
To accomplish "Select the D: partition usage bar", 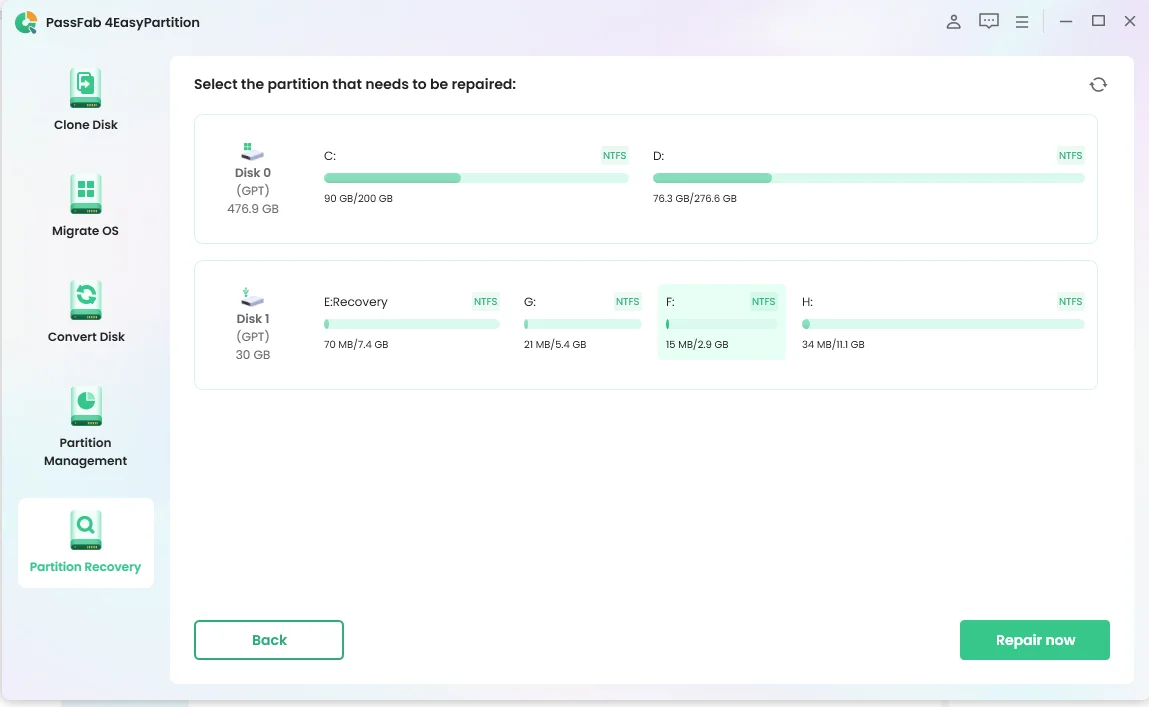I will [868, 178].
